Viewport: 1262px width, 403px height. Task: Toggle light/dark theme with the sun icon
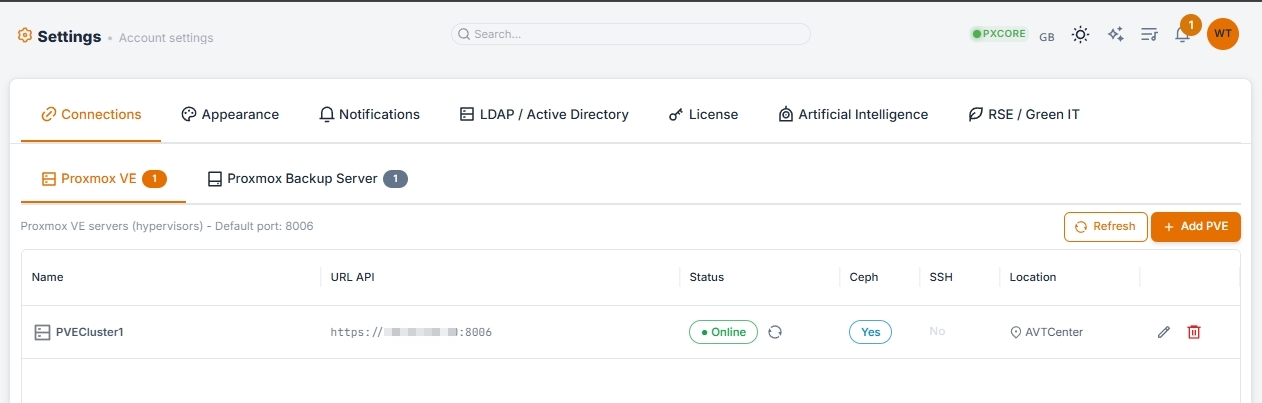pos(1080,35)
